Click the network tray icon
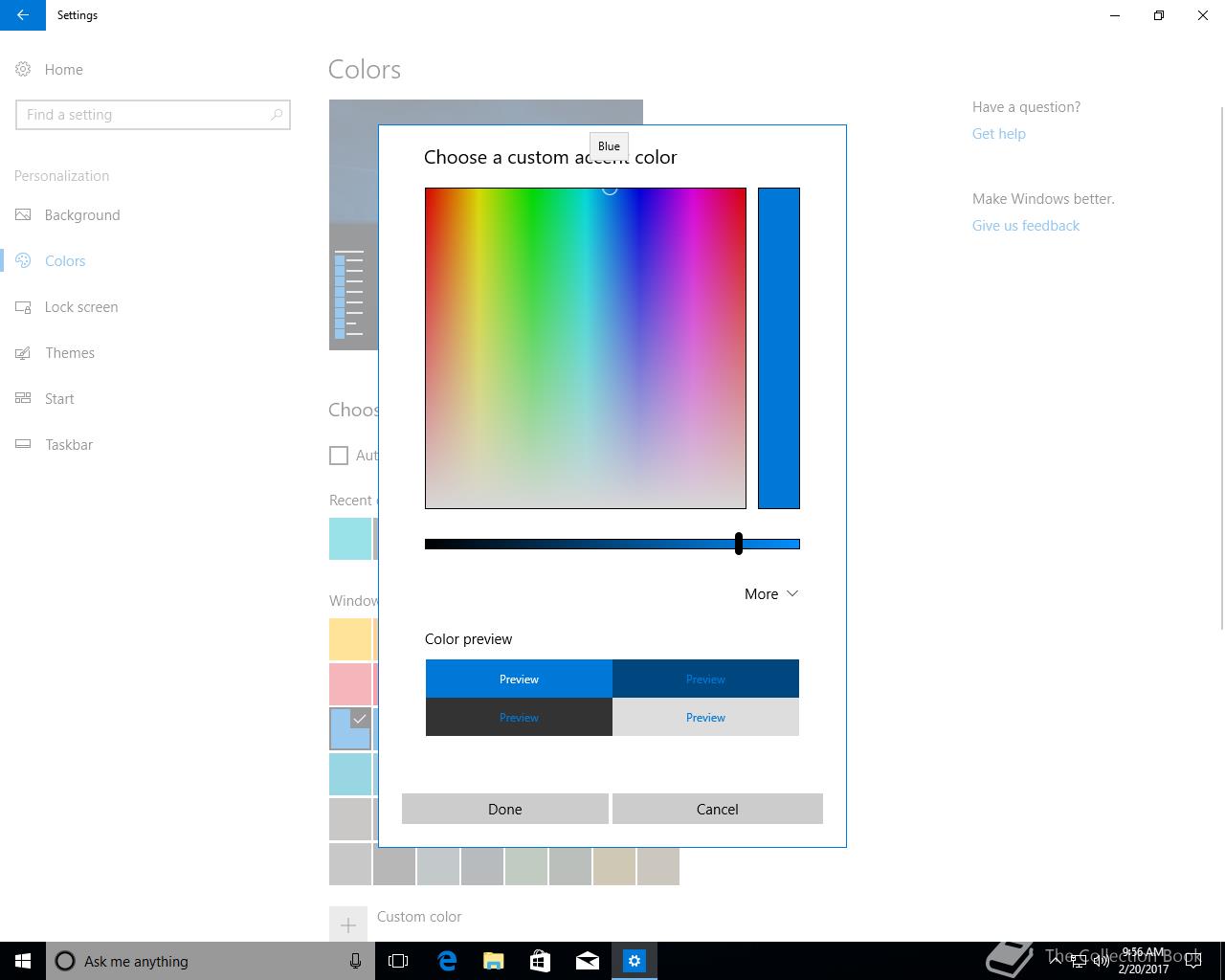Image resolution: width=1225 pixels, height=980 pixels. pyautogui.click(x=1079, y=962)
